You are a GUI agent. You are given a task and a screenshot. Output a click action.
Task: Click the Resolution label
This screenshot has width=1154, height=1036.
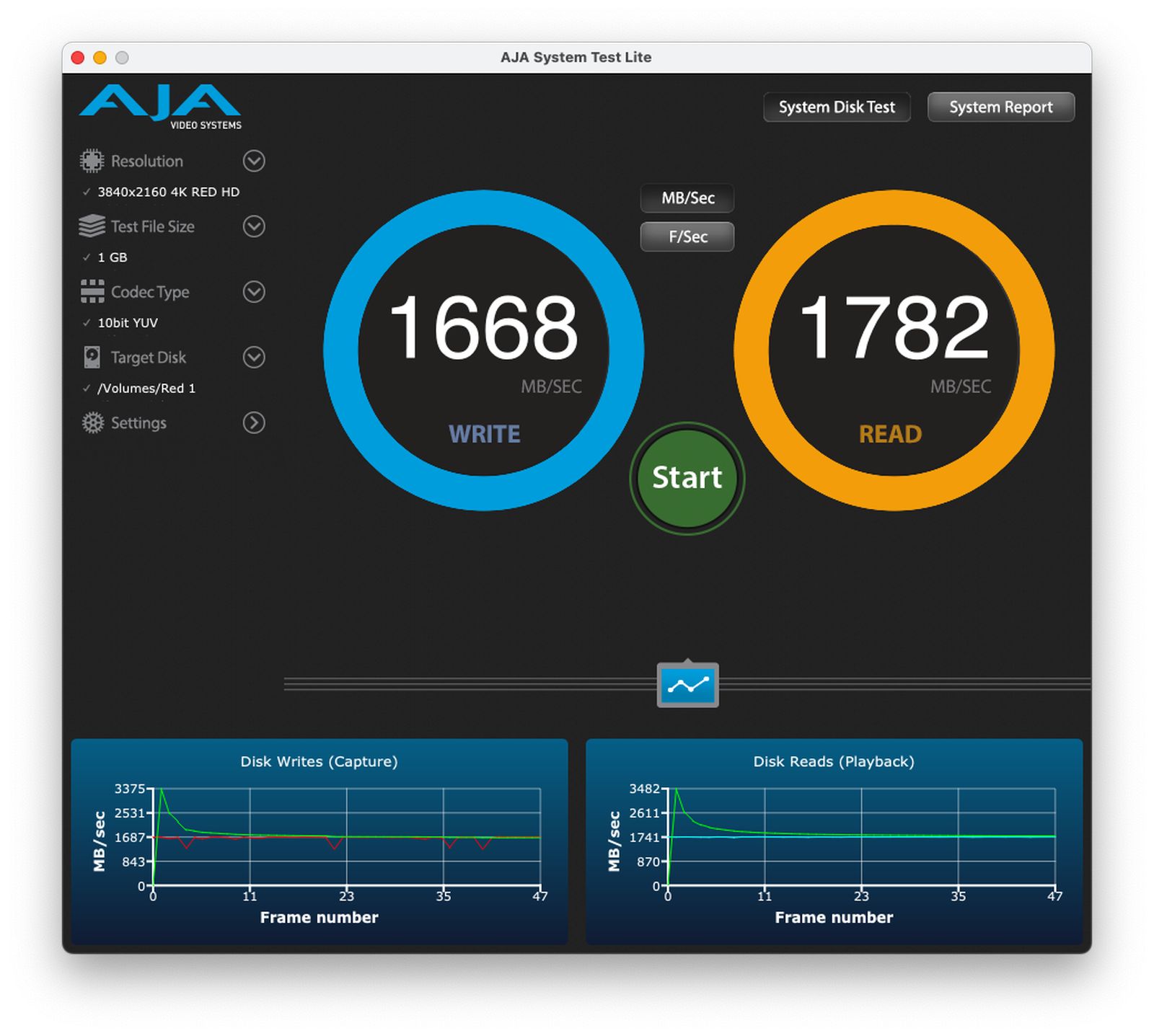click(x=147, y=161)
